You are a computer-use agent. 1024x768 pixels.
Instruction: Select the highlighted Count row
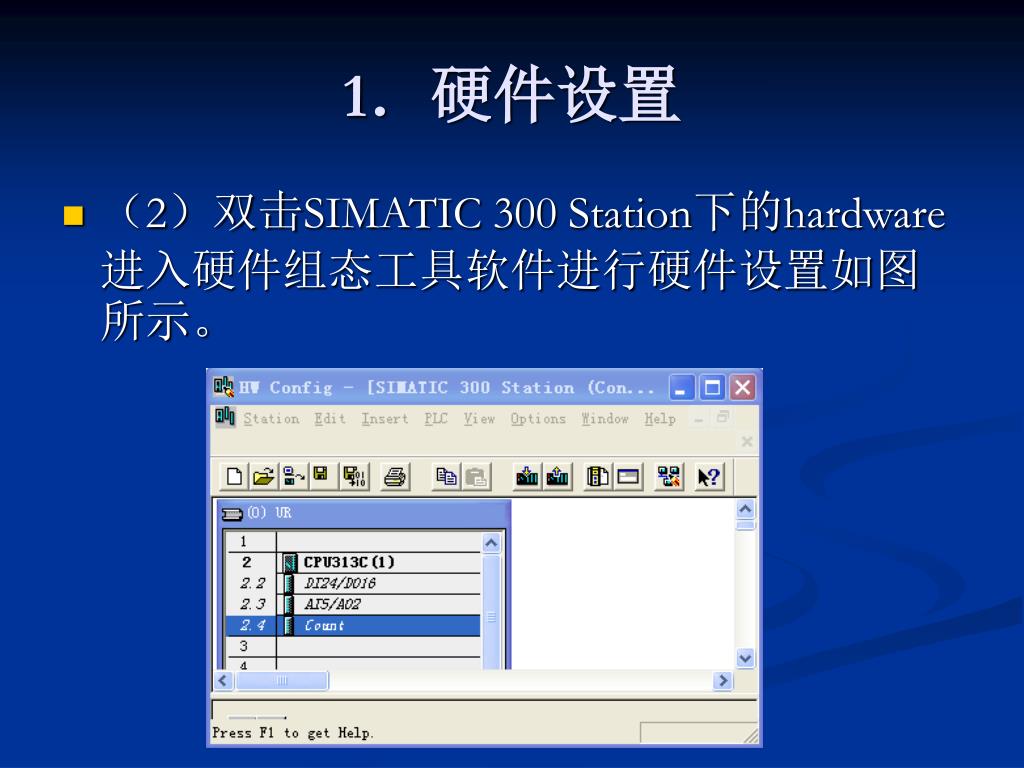point(353,625)
